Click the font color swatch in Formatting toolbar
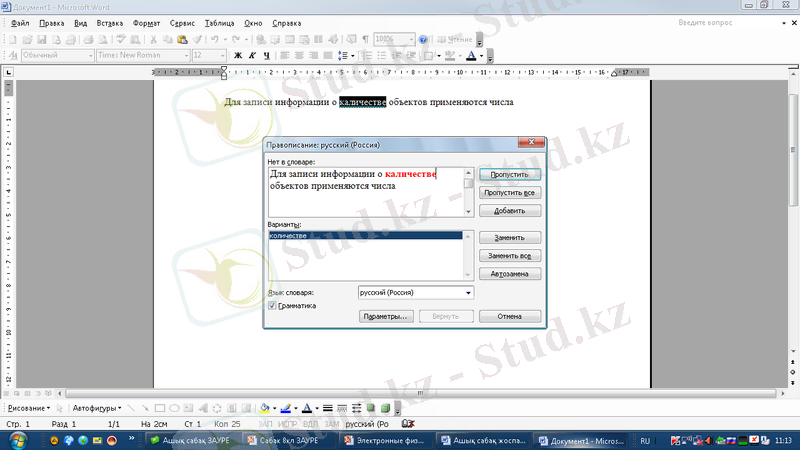This screenshot has width=800, height=450. (x=471, y=56)
